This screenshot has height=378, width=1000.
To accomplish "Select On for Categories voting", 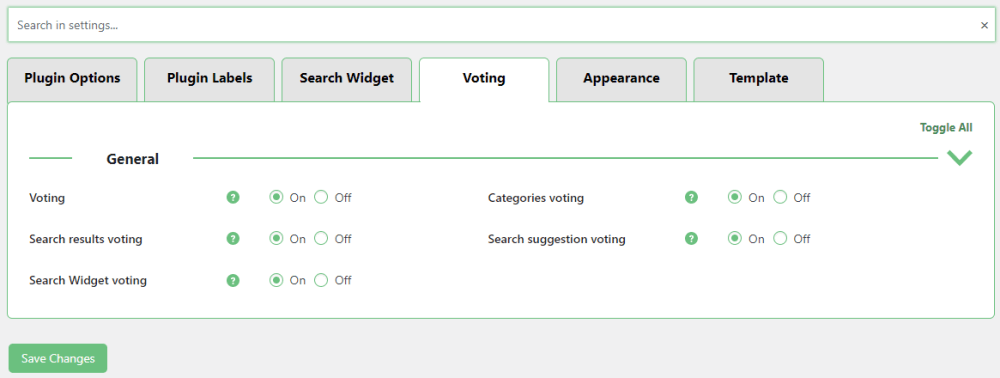I will pos(735,198).
